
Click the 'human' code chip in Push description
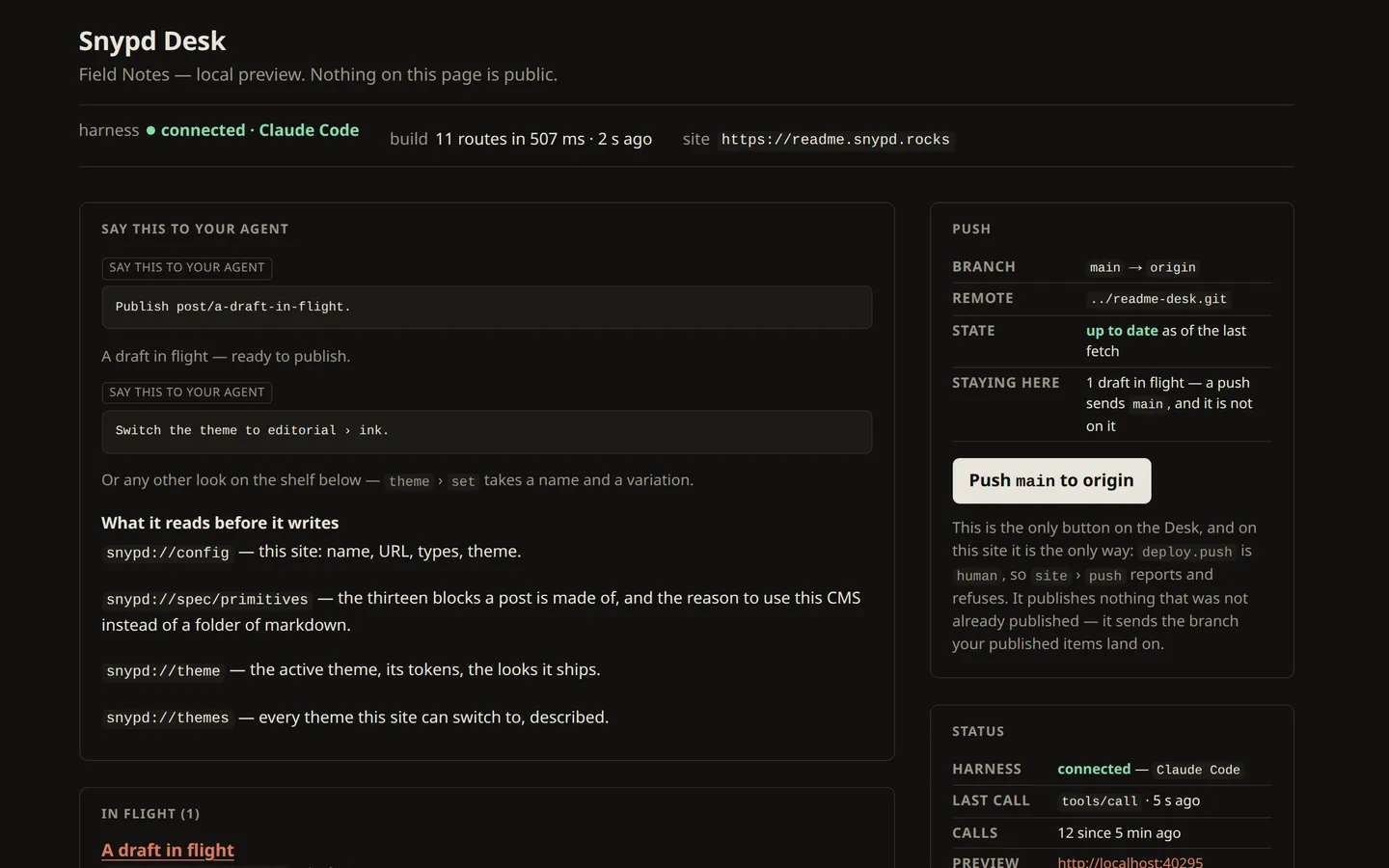(x=977, y=576)
